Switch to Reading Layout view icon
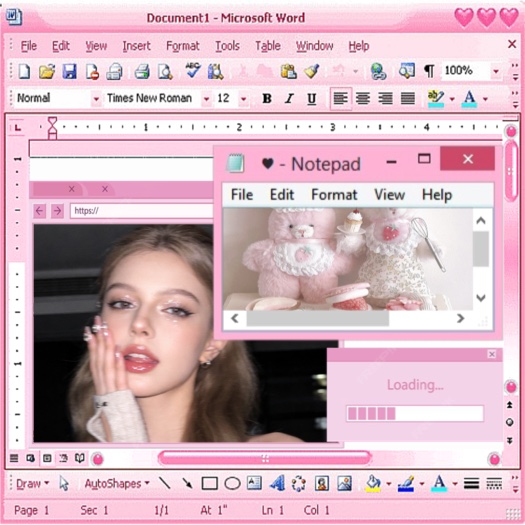Screen dimensions: 525x525 click(79, 458)
